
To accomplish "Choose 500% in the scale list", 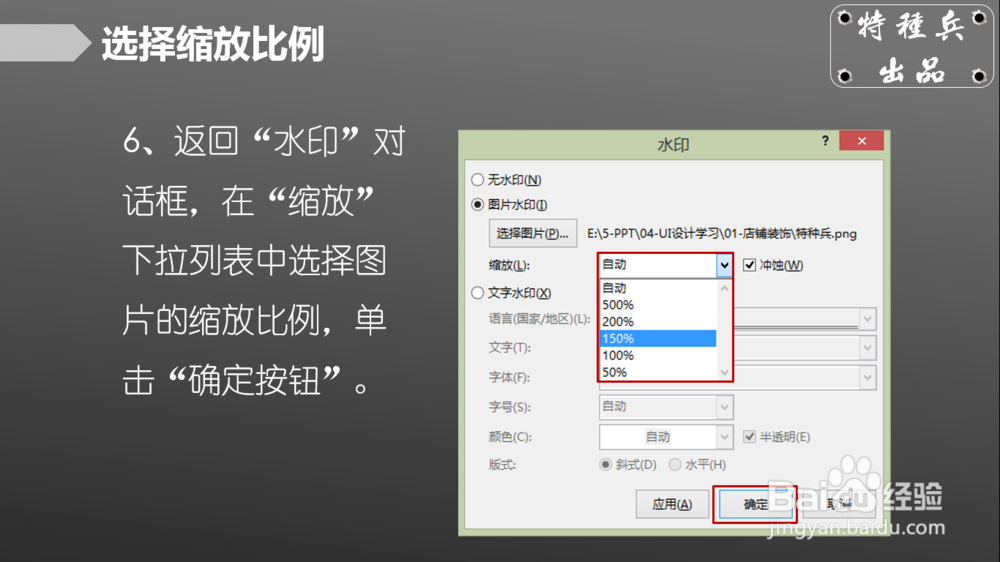I will click(658, 305).
